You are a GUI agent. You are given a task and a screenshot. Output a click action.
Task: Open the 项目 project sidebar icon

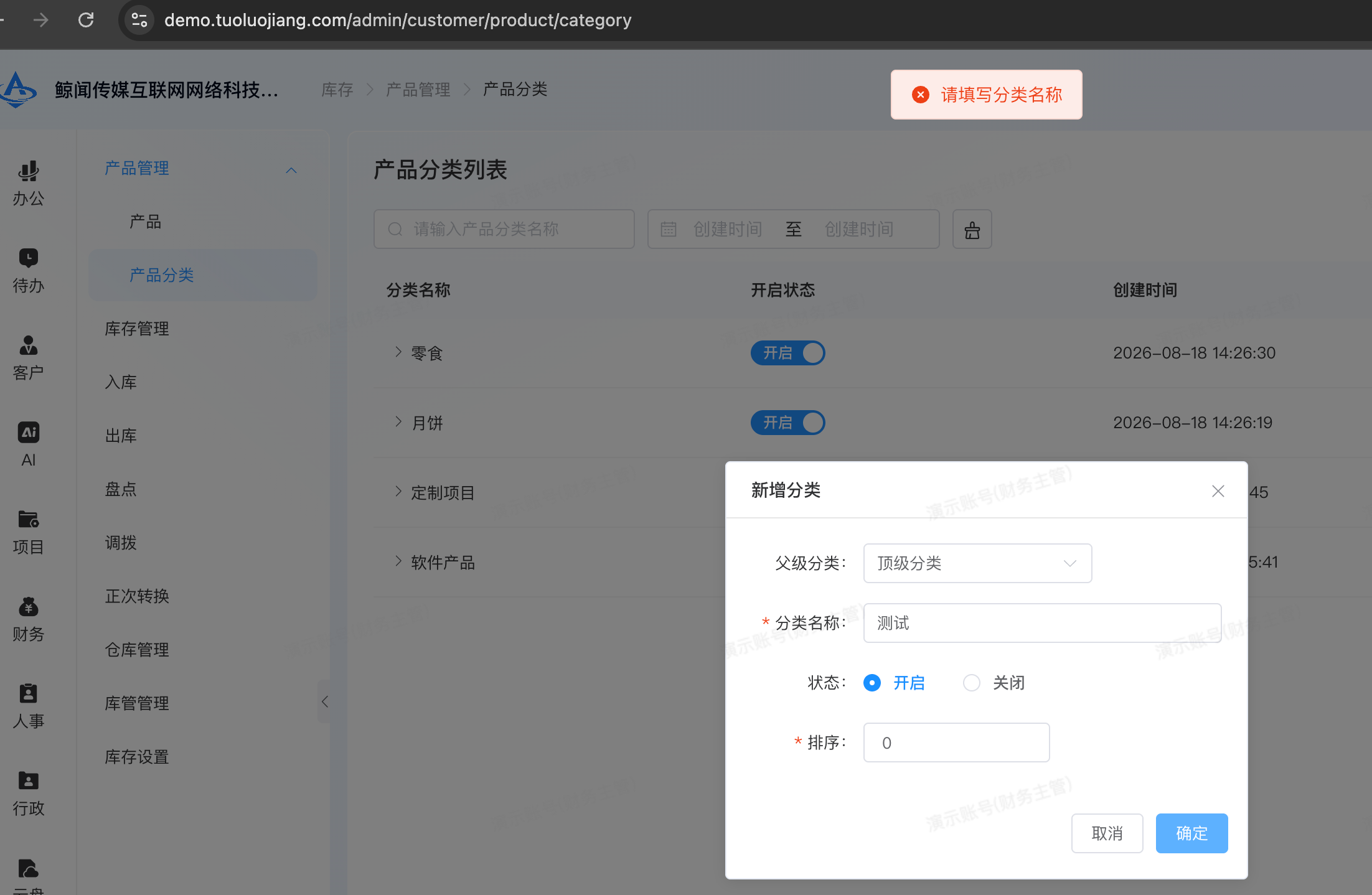coord(29,532)
